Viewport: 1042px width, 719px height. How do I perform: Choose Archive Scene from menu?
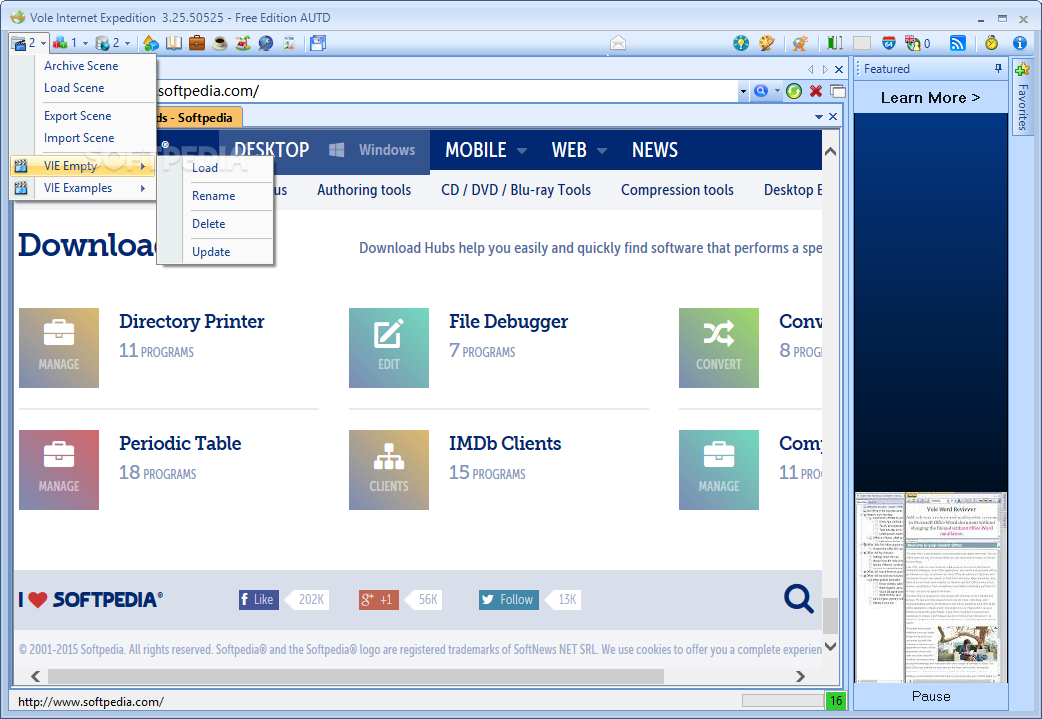[81, 66]
